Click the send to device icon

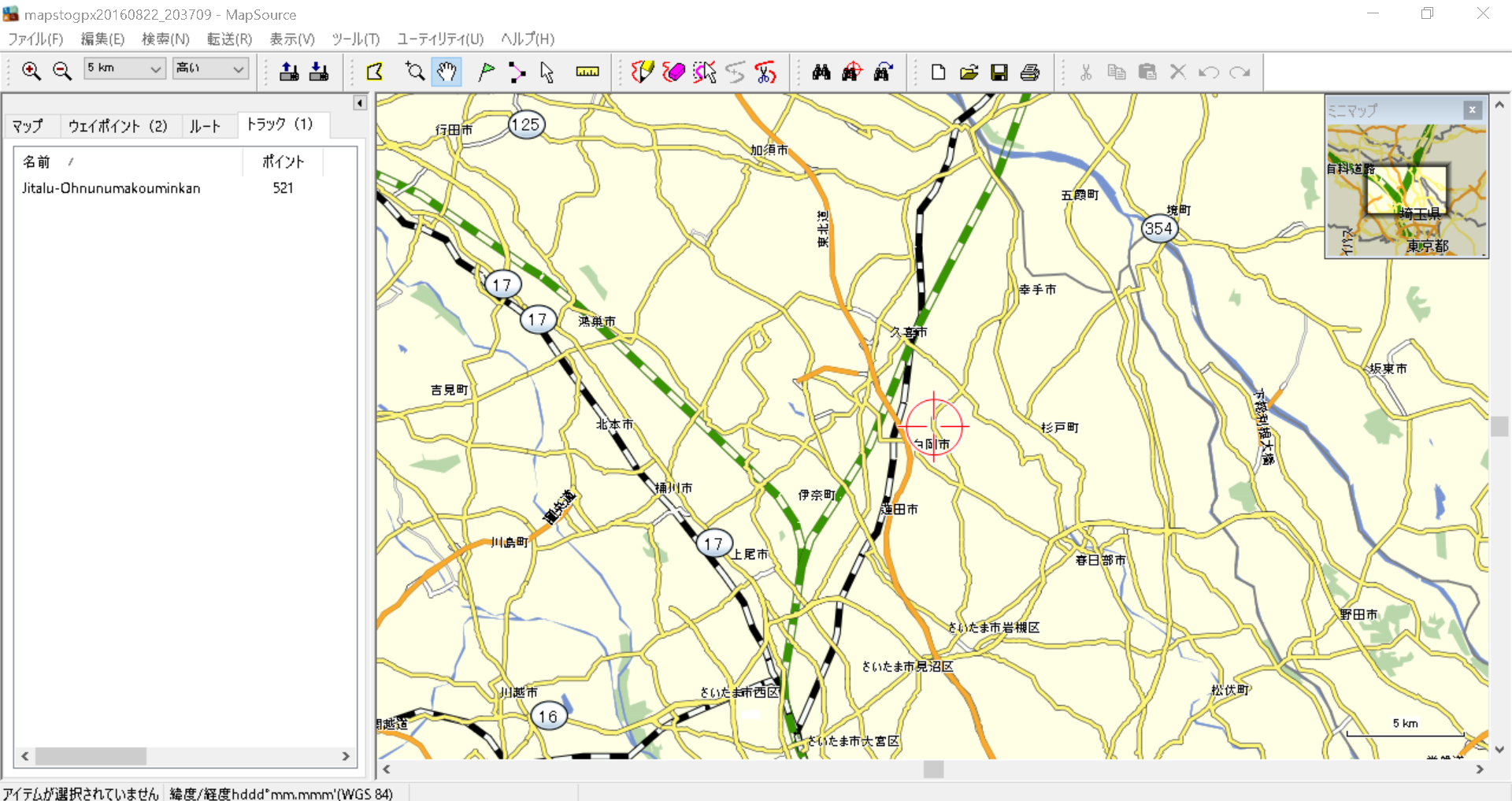point(289,72)
